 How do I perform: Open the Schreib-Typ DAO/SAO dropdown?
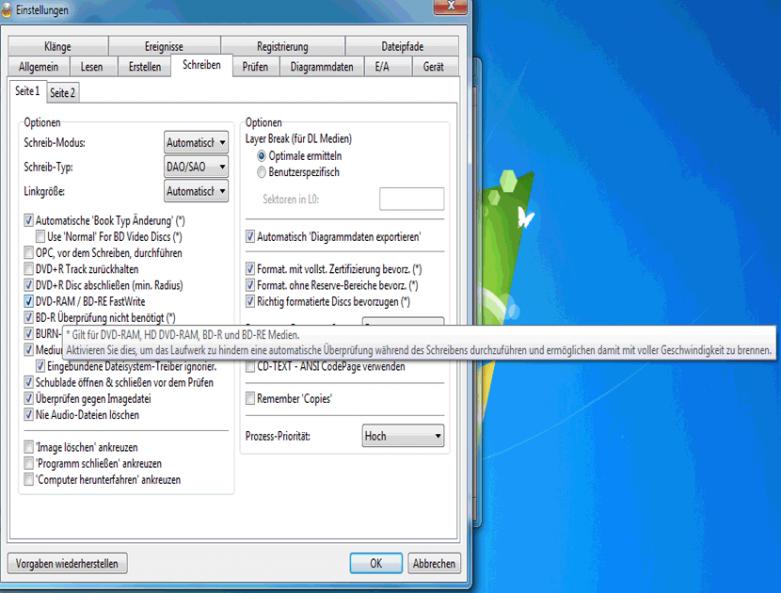[196, 167]
